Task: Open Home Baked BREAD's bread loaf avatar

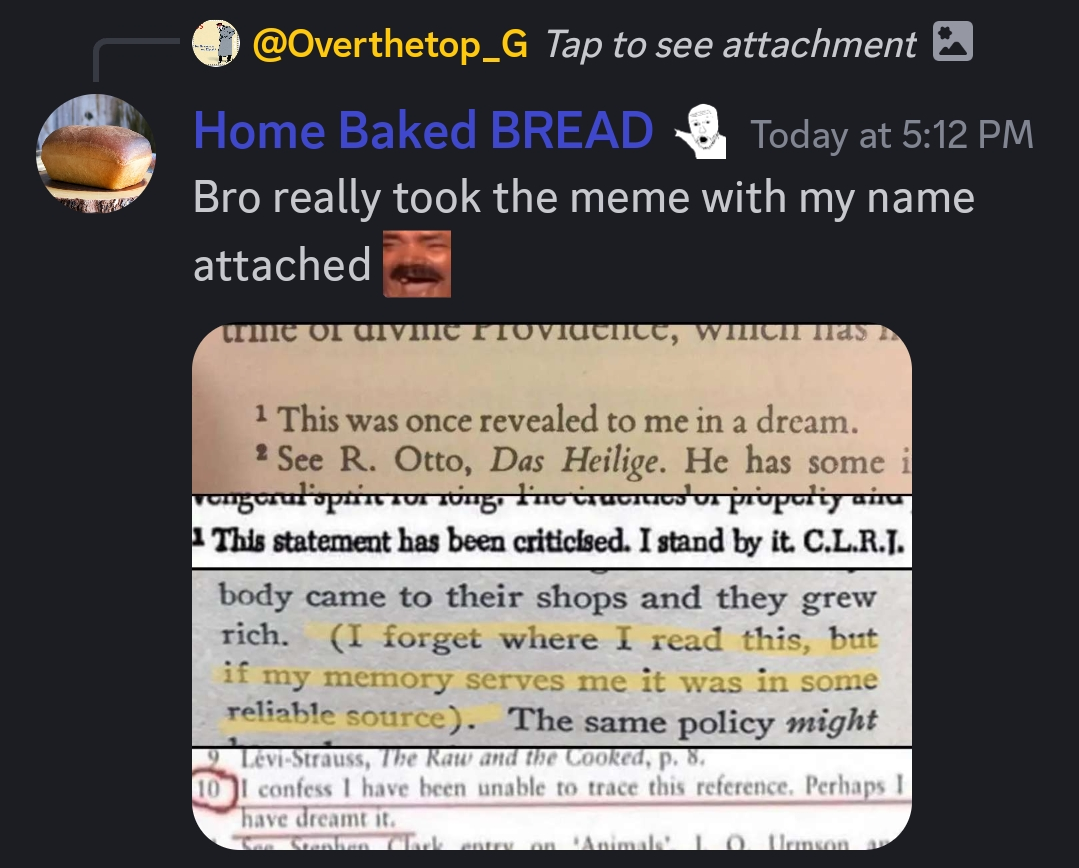Action: [x=96, y=154]
